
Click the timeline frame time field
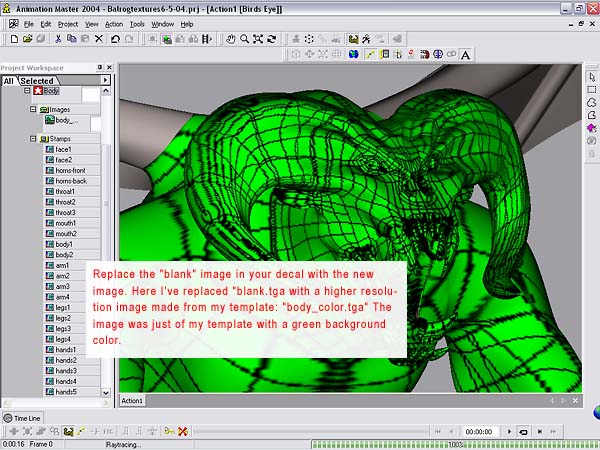(x=480, y=431)
